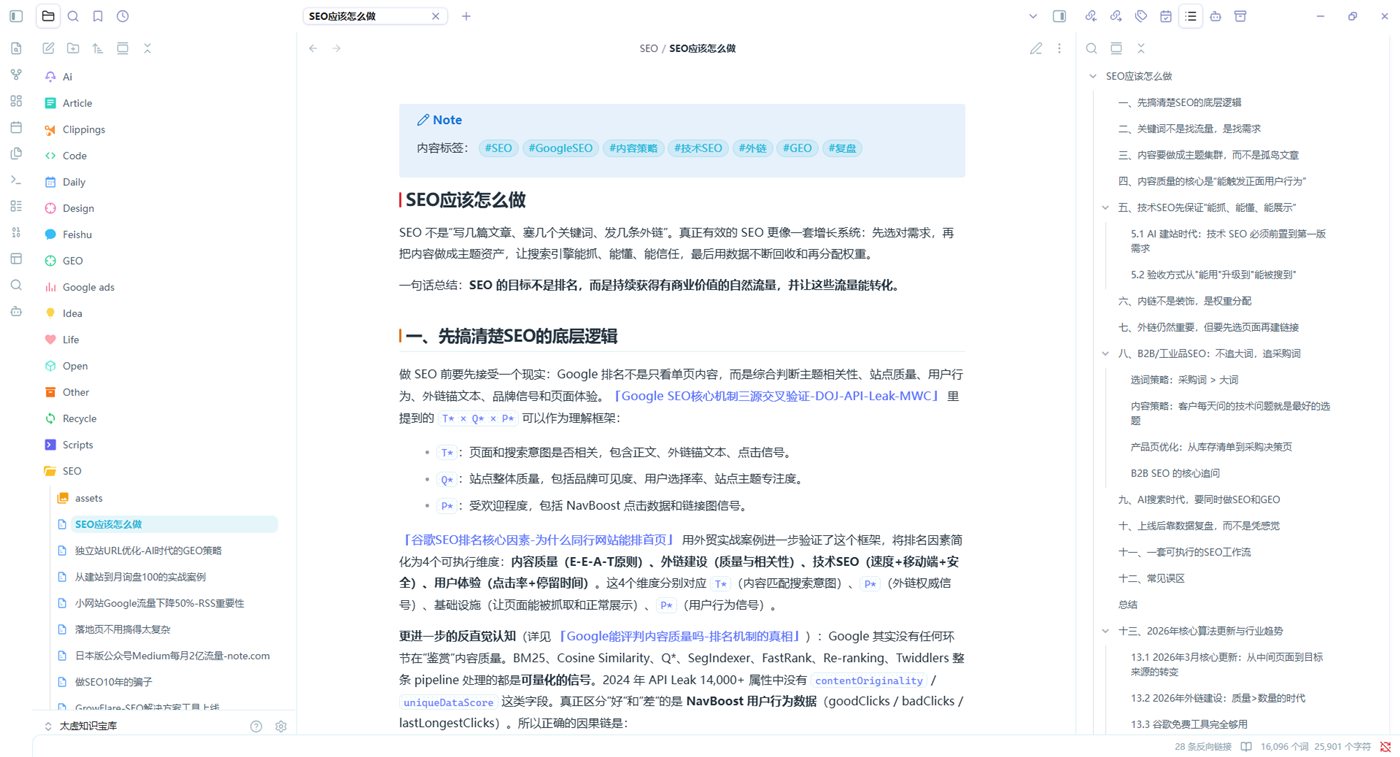
Task: Click auto-reveal current file icon in explorer
Action: [x=122, y=48]
